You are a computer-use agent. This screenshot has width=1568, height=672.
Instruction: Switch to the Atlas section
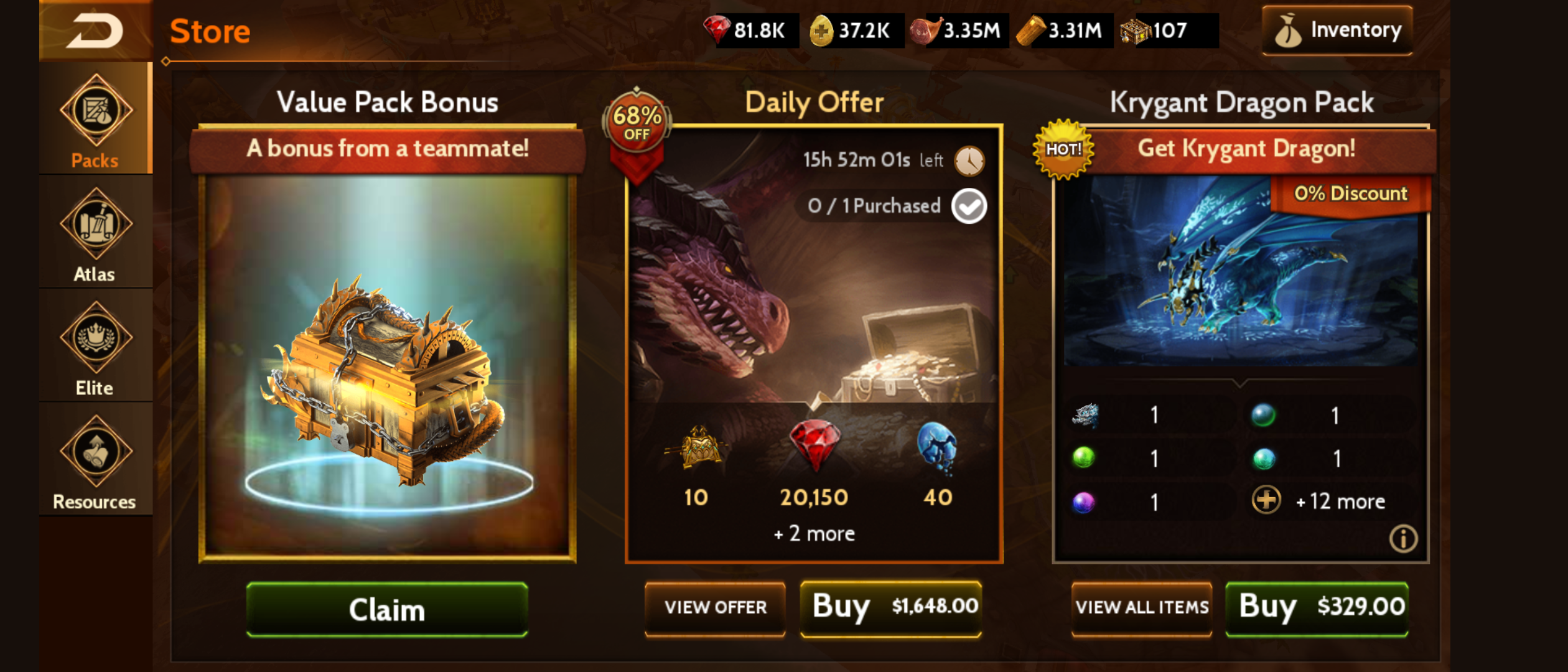(95, 233)
